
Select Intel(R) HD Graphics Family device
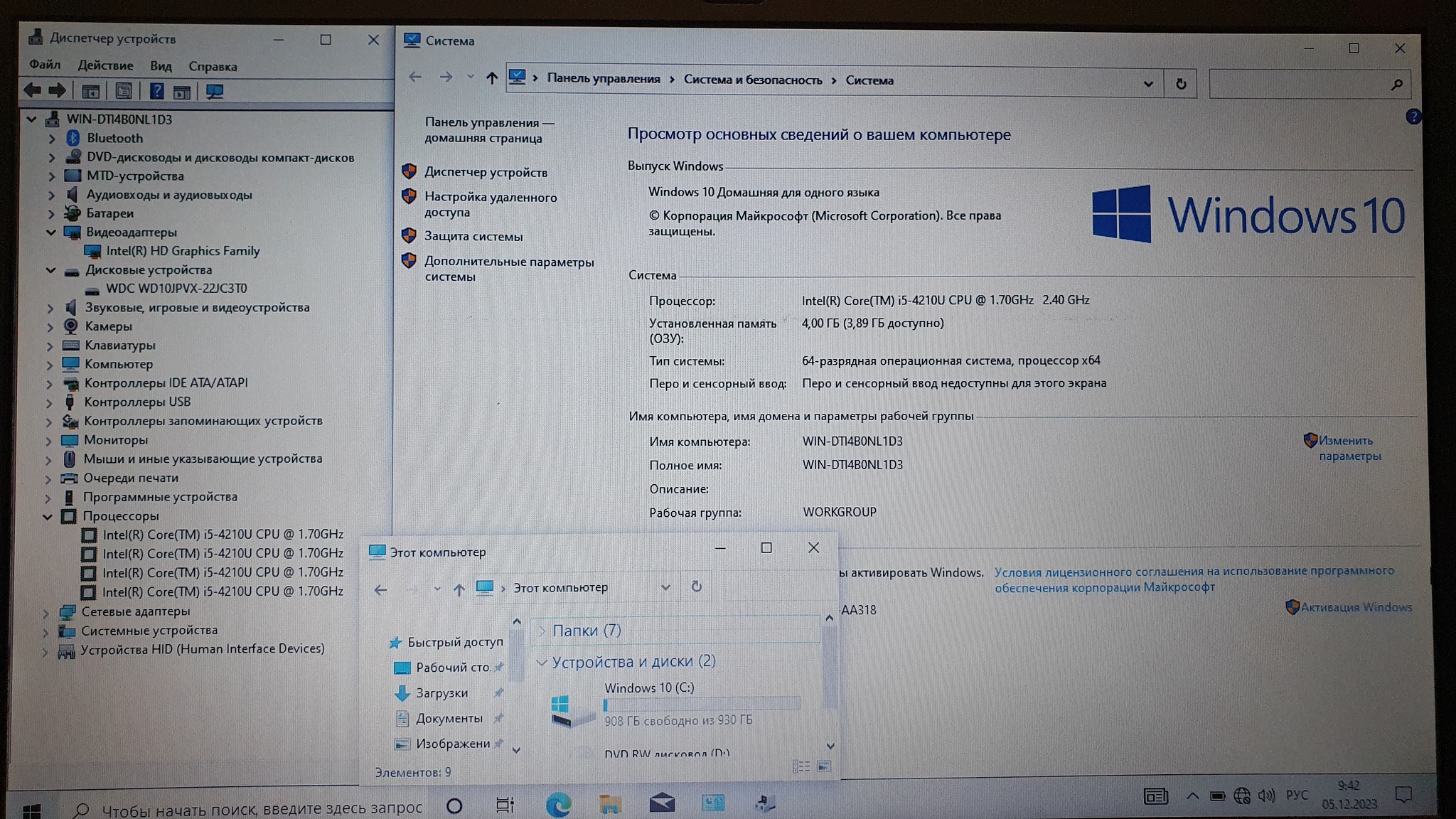point(183,251)
